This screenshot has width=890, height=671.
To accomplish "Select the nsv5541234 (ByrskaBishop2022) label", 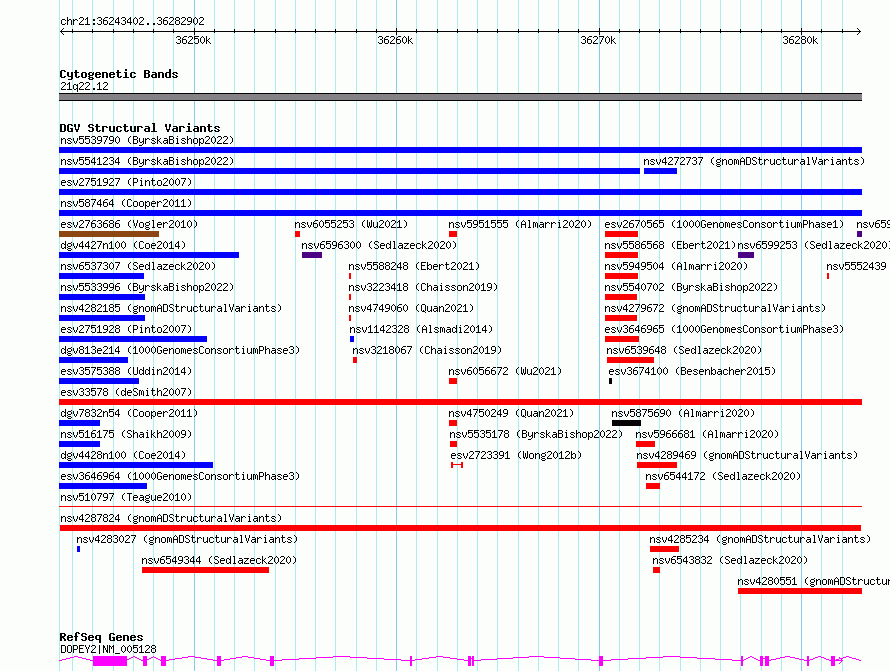I will point(146,161).
